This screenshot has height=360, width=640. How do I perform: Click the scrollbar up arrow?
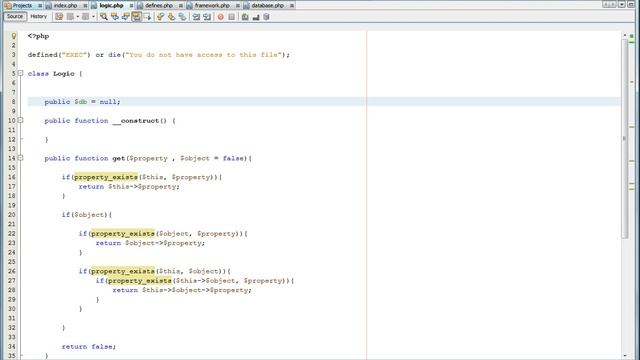(x=625, y=35)
